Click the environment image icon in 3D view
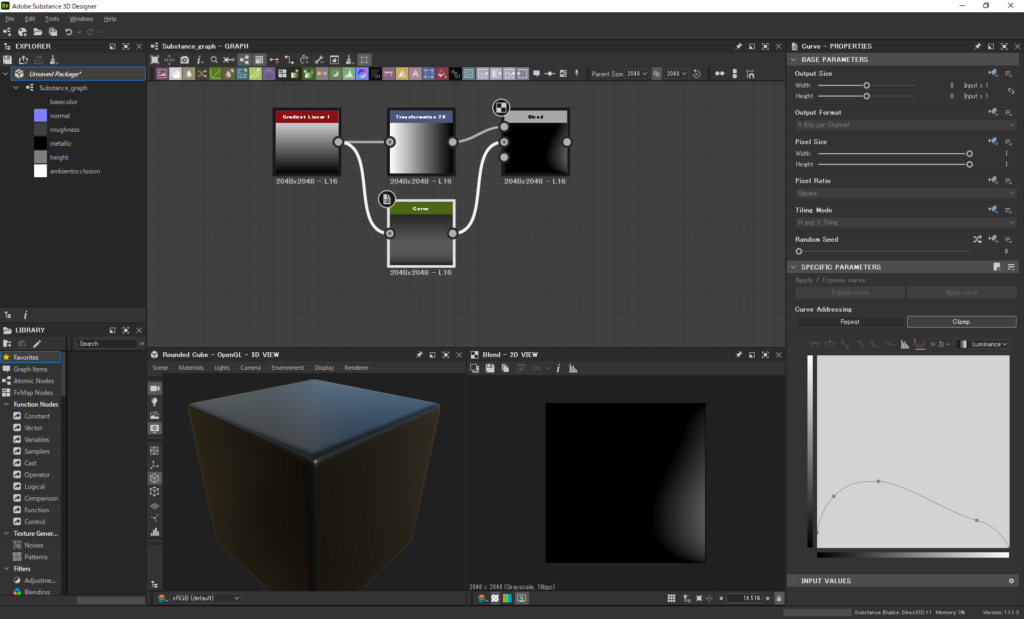Screen dimensions: 1024x619 click(155, 415)
